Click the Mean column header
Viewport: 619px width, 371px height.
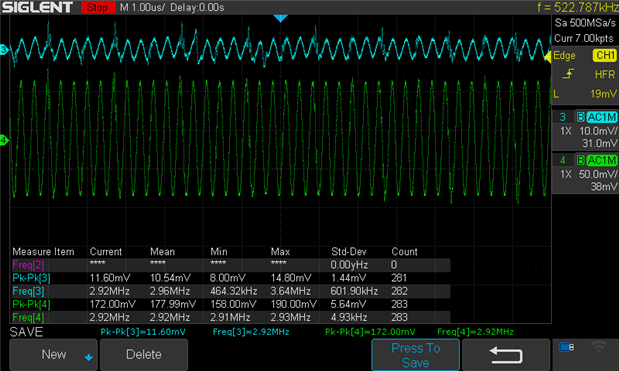(x=162, y=252)
